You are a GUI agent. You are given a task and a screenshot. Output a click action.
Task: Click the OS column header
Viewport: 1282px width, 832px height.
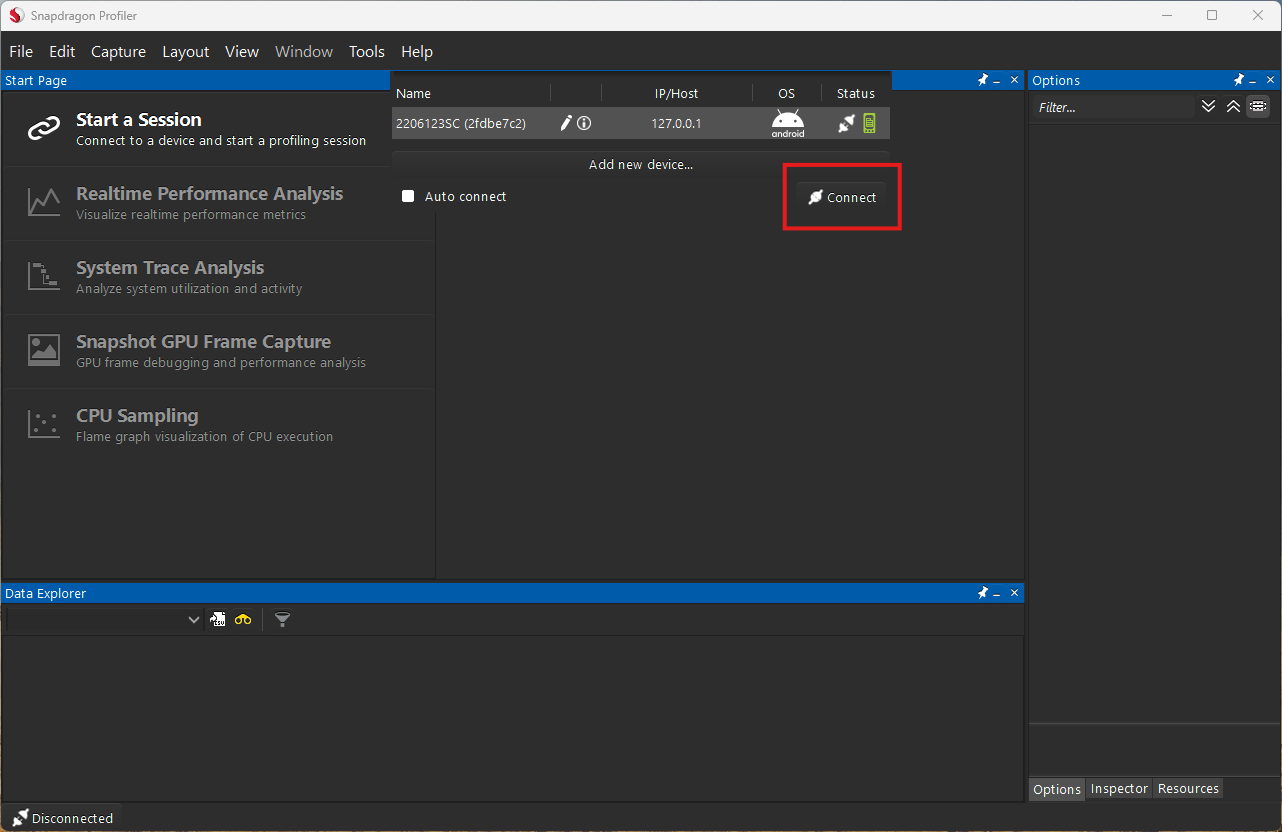(787, 93)
